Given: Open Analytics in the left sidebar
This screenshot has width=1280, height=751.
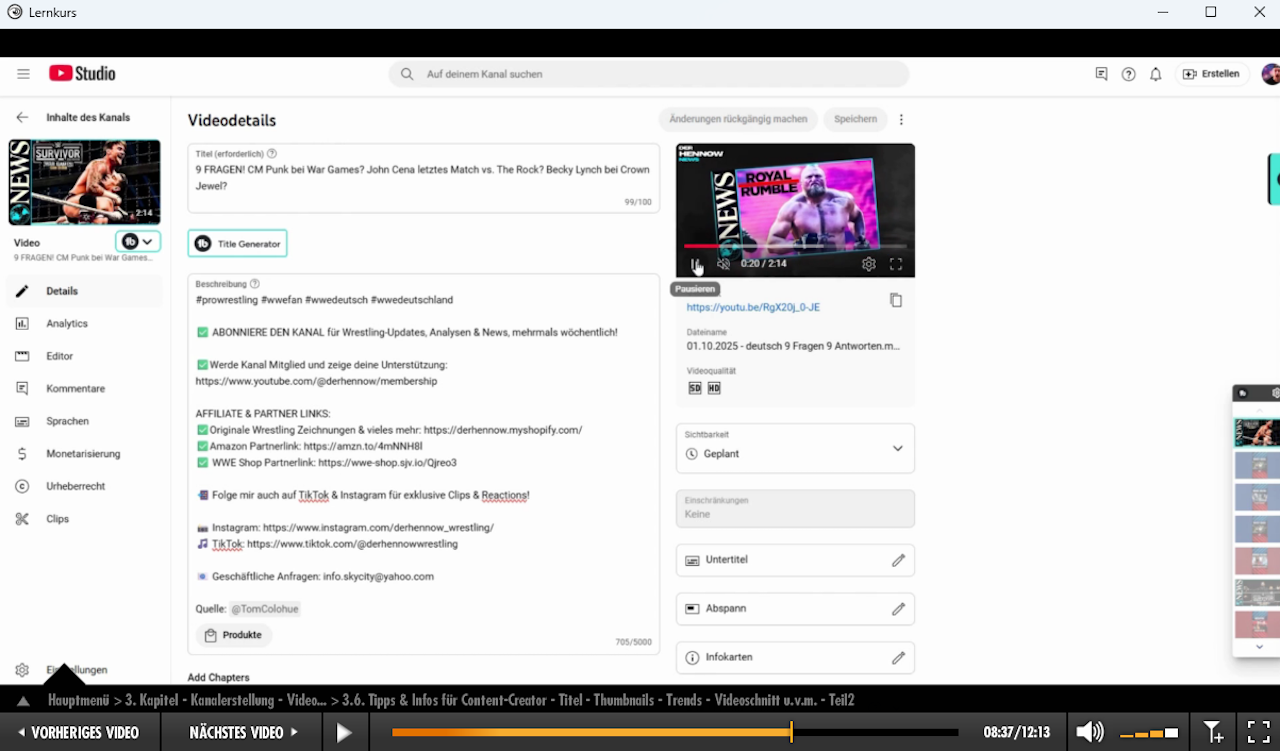Looking at the screenshot, I should 66,324.
